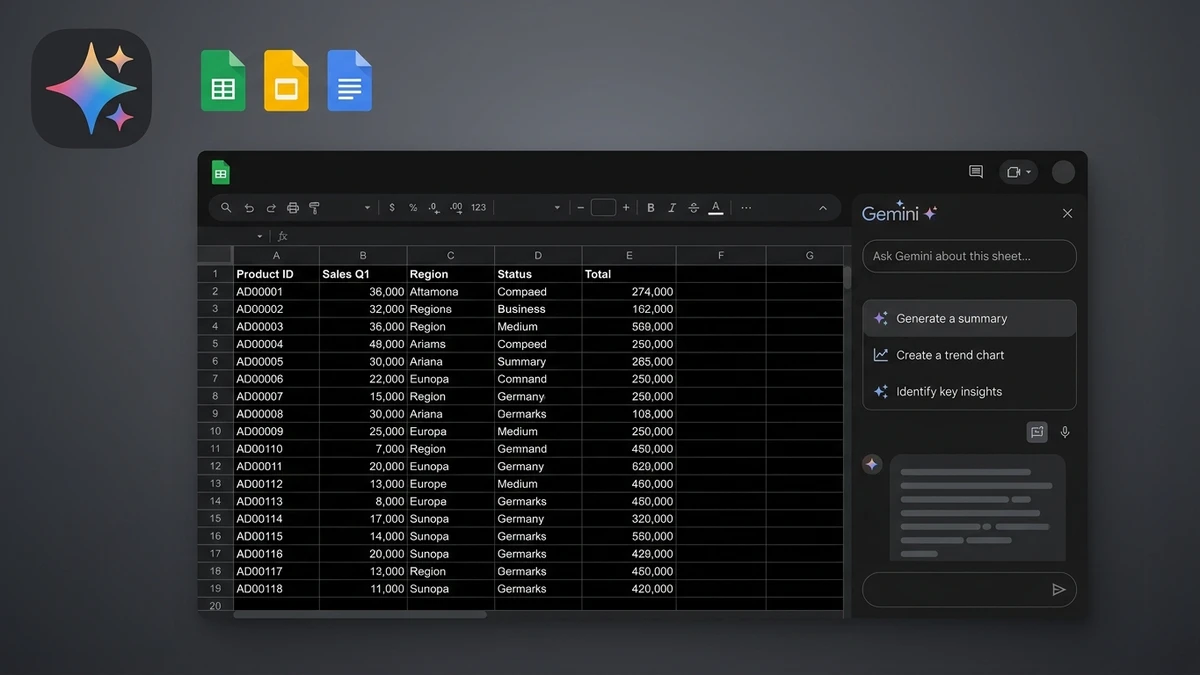
Task: Click the Total header cell
Action: click(629, 274)
